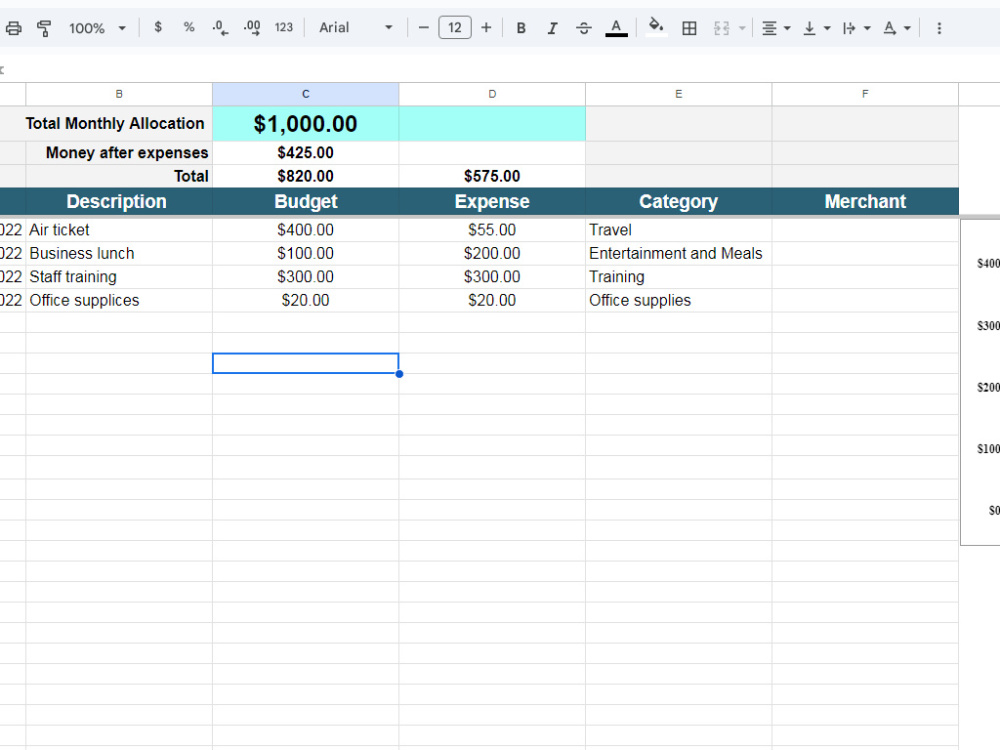The height and width of the screenshot is (750, 1000).
Task: Open the Borders tool
Action: point(689,28)
